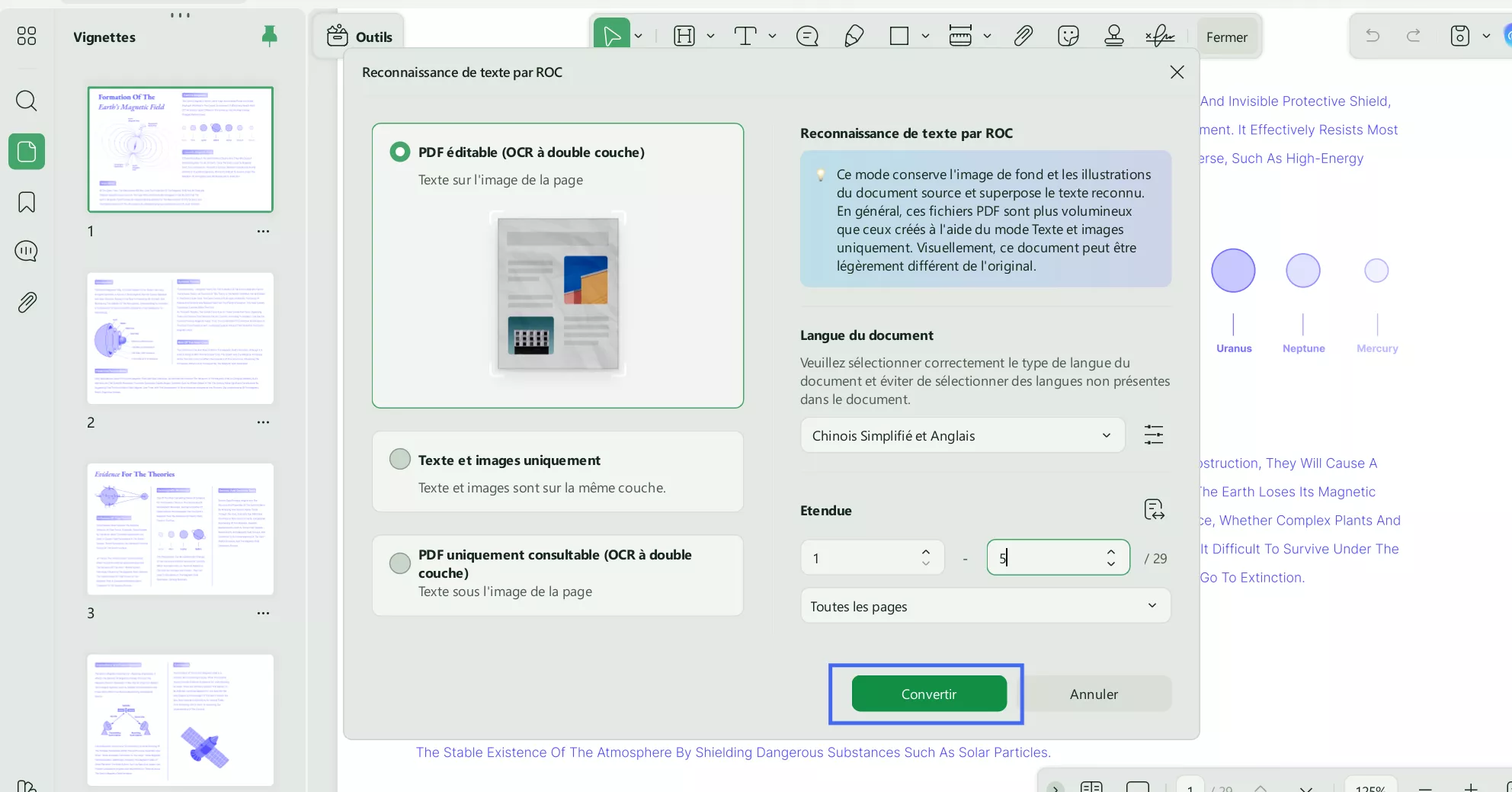Close the ROC text recognition dialog

click(1177, 72)
